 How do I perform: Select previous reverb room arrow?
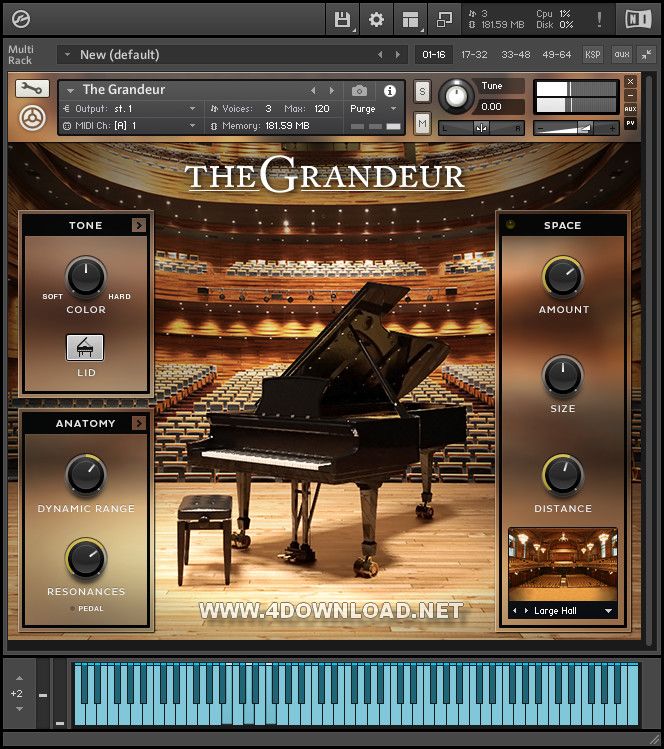[x=514, y=610]
